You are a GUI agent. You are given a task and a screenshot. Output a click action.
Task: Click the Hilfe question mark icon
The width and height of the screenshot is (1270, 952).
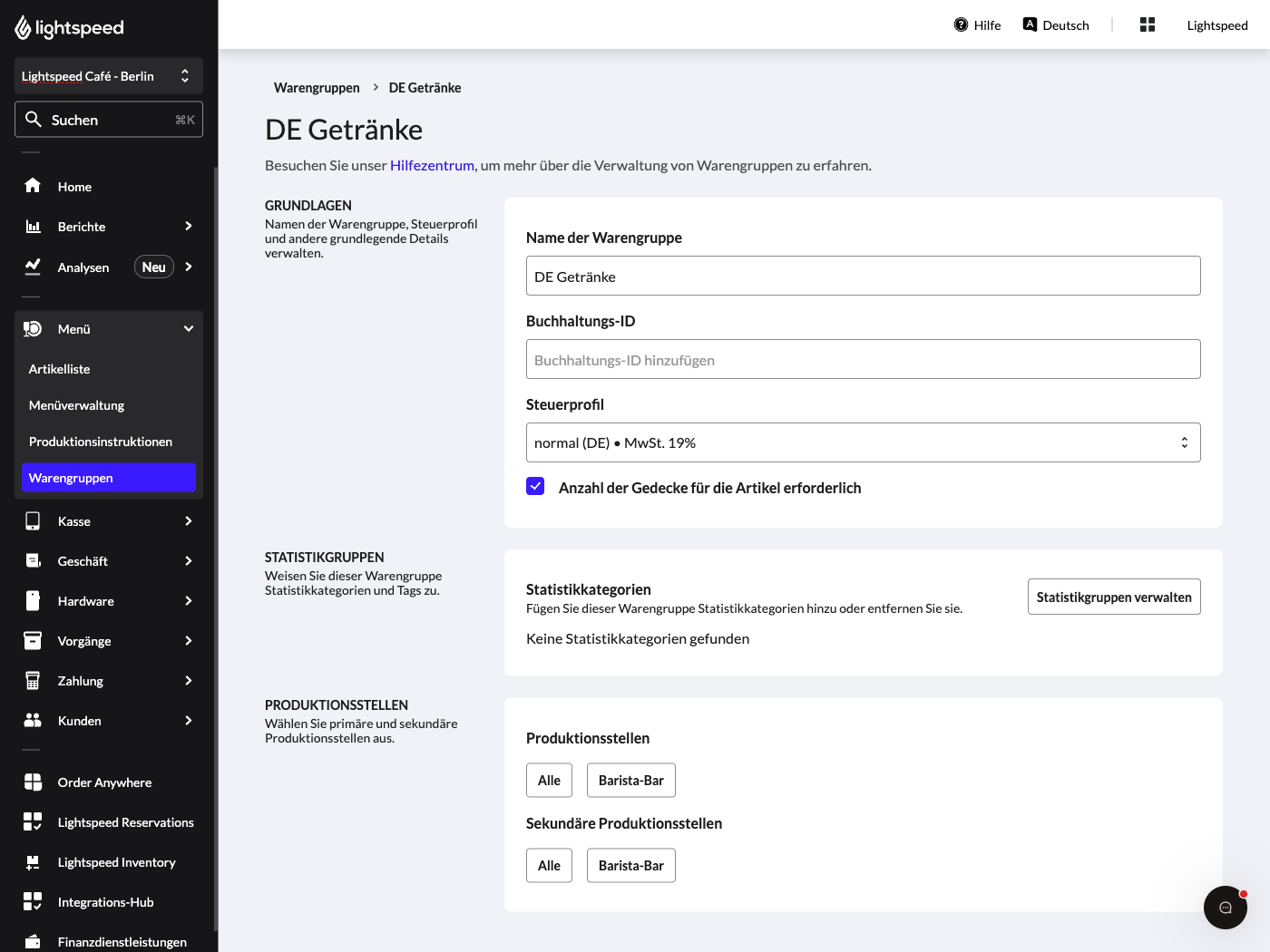click(961, 24)
